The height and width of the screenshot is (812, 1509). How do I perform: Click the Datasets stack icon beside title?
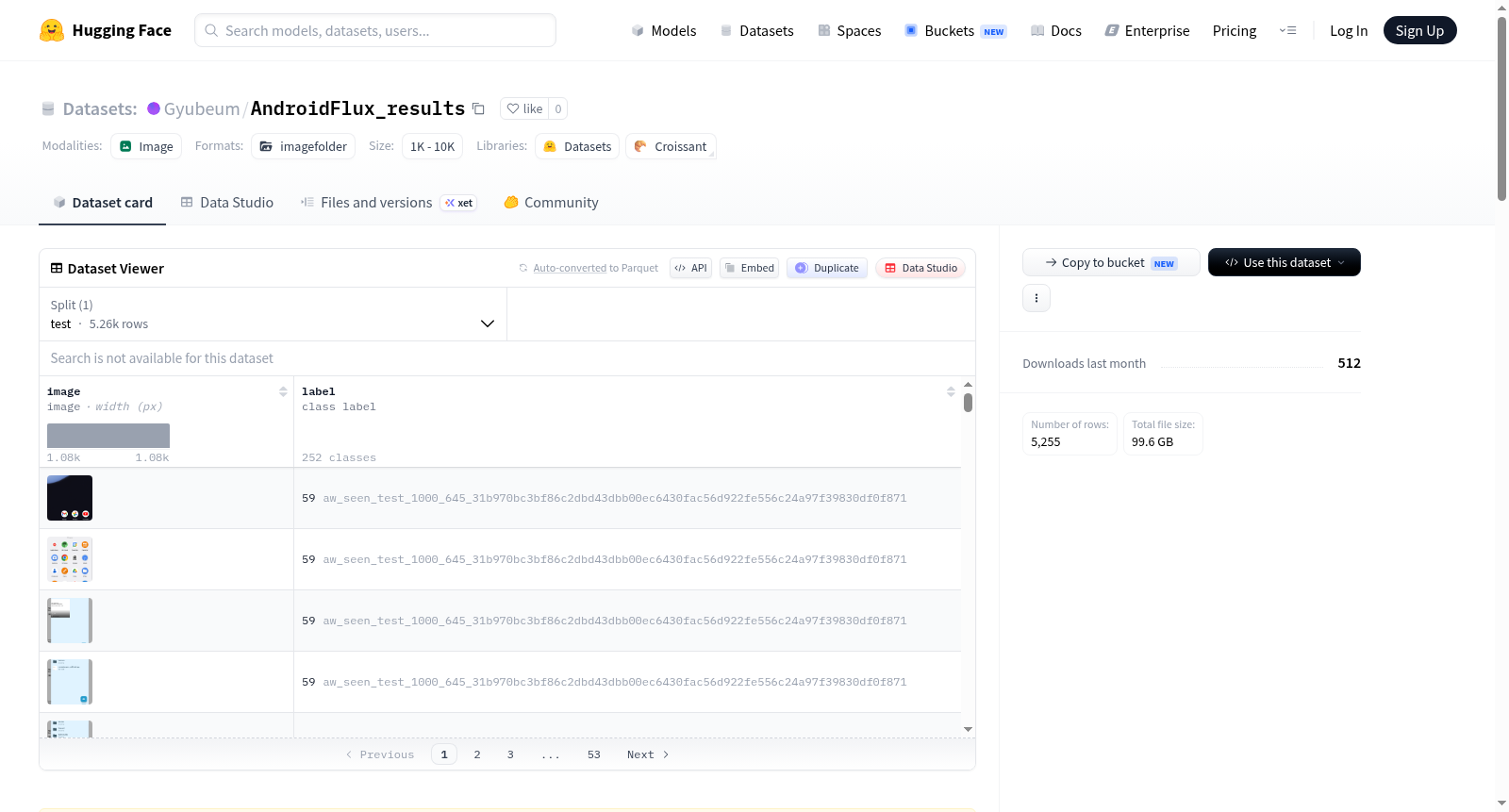click(x=48, y=108)
